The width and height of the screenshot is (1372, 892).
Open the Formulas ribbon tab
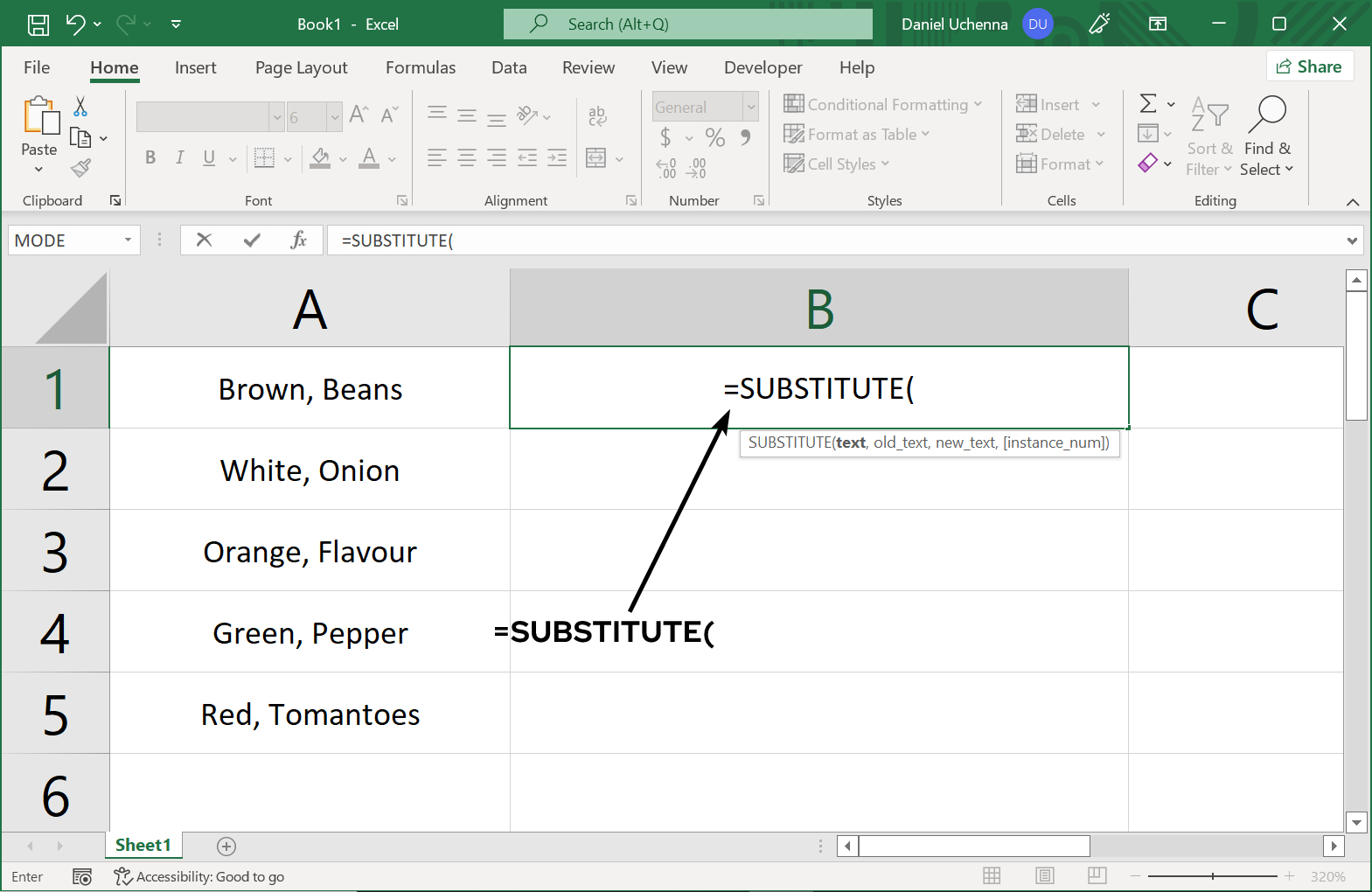coord(420,67)
